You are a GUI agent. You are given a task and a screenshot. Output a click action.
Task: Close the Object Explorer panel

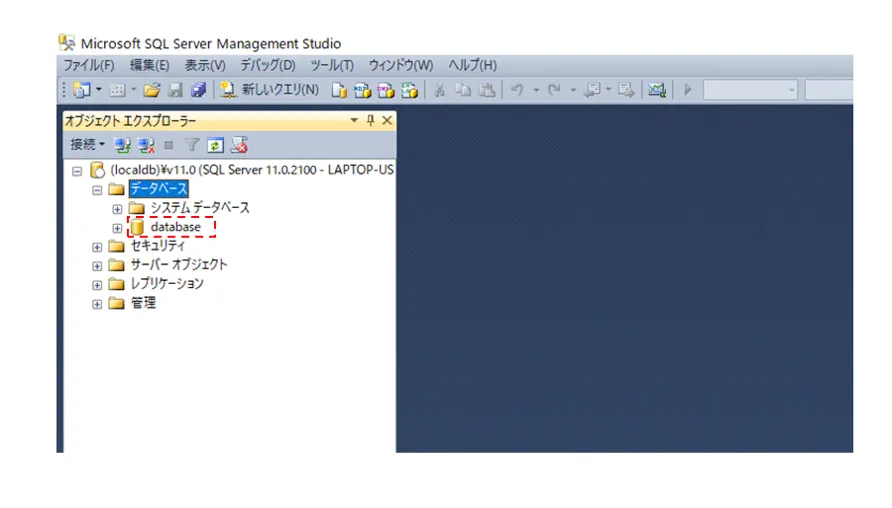point(387,120)
